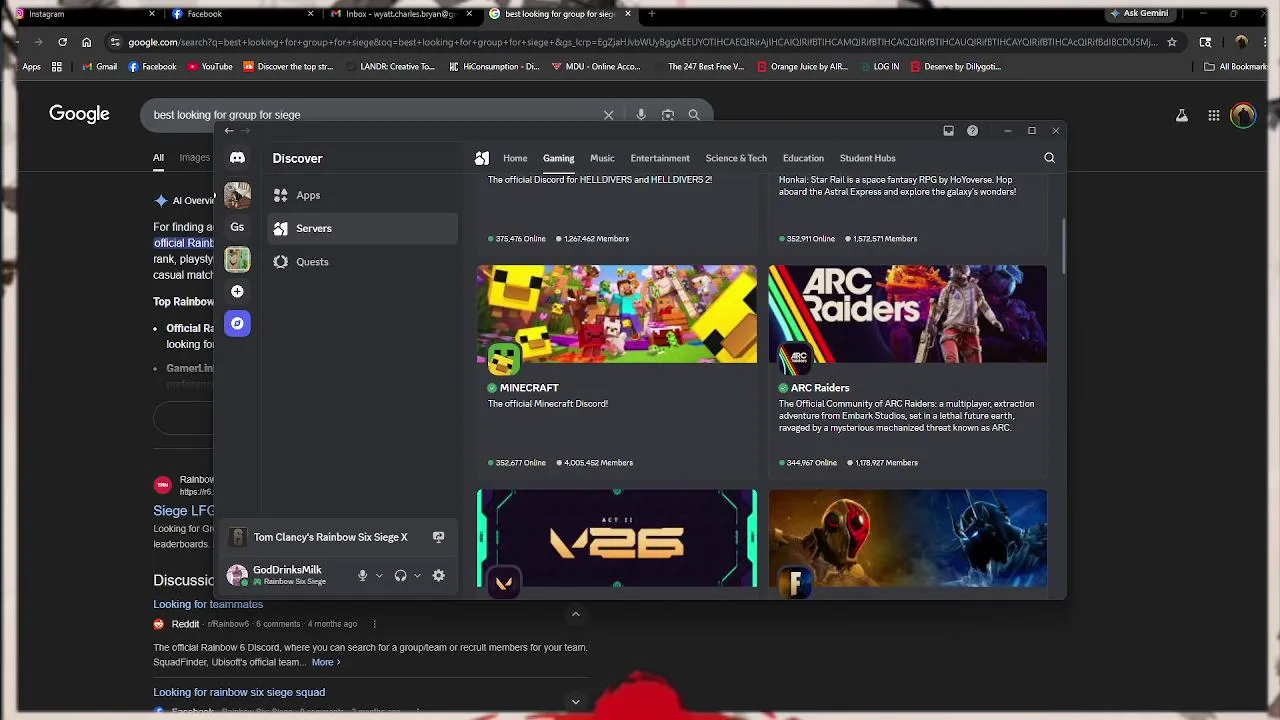Open the Gs server in Discord sidebar

[237, 227]
